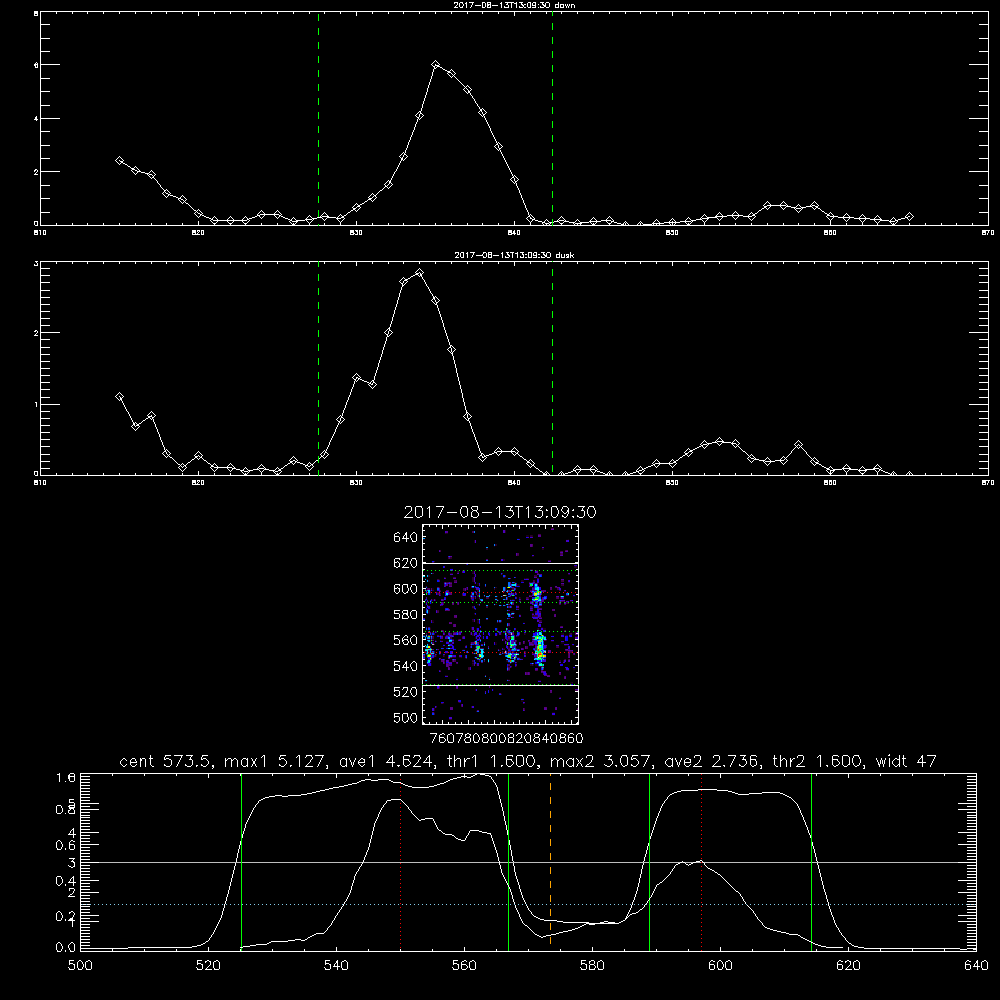1000x1000 pixels.
Task: Click the bottom plot y-axis label 0.0
Action: [66, 948]
